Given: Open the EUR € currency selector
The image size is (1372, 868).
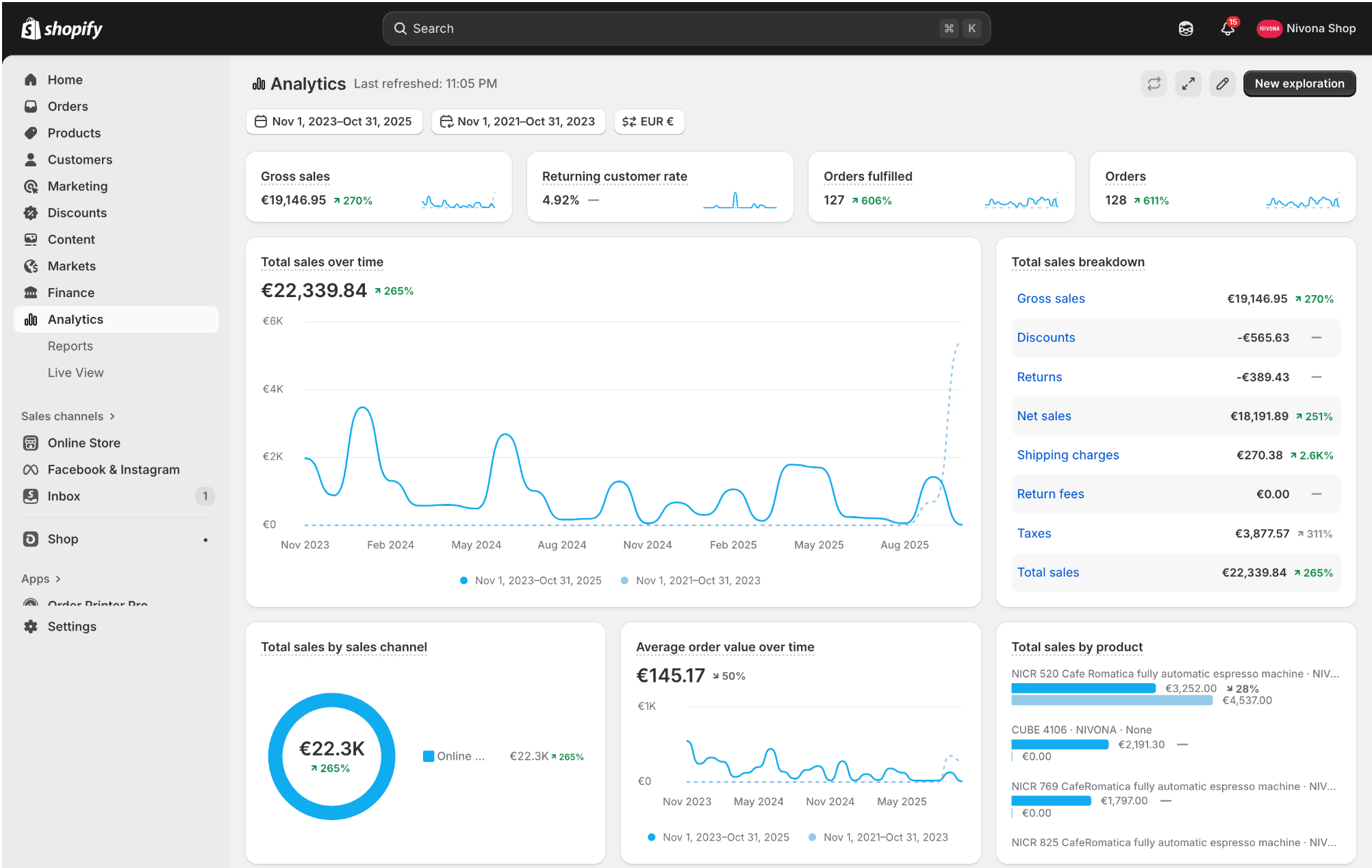Looking at the screenshot, I should click(x=649, y=121).
